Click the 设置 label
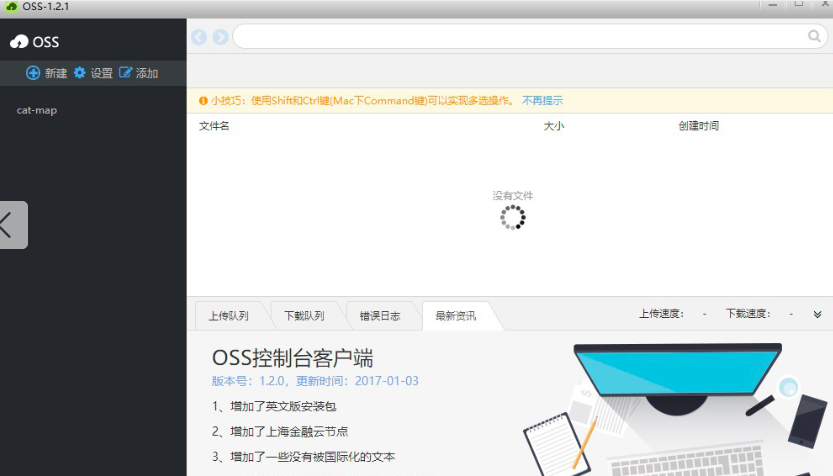 pos(101,73)
